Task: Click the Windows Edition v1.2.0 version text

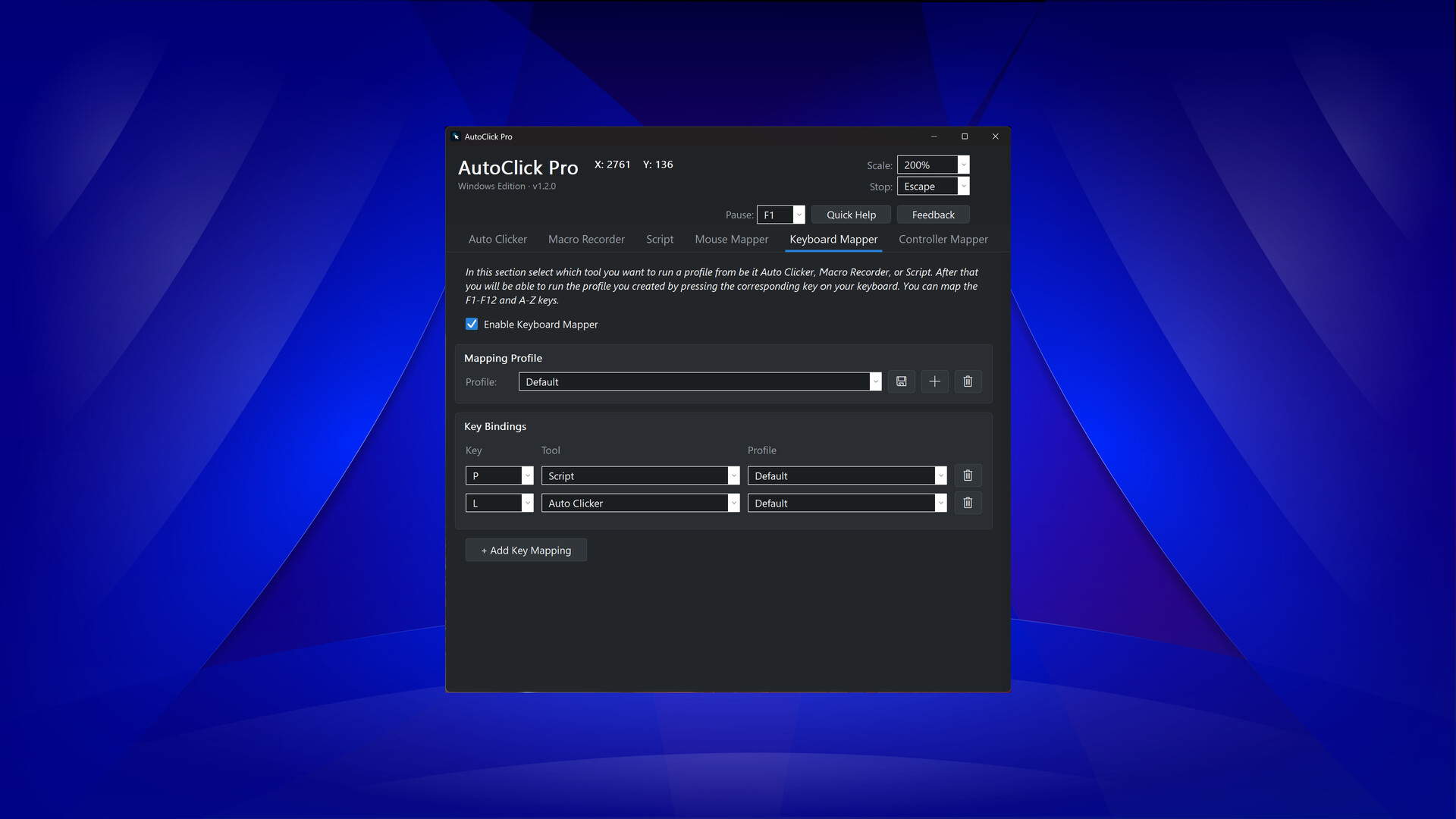Action: (507, 186)
